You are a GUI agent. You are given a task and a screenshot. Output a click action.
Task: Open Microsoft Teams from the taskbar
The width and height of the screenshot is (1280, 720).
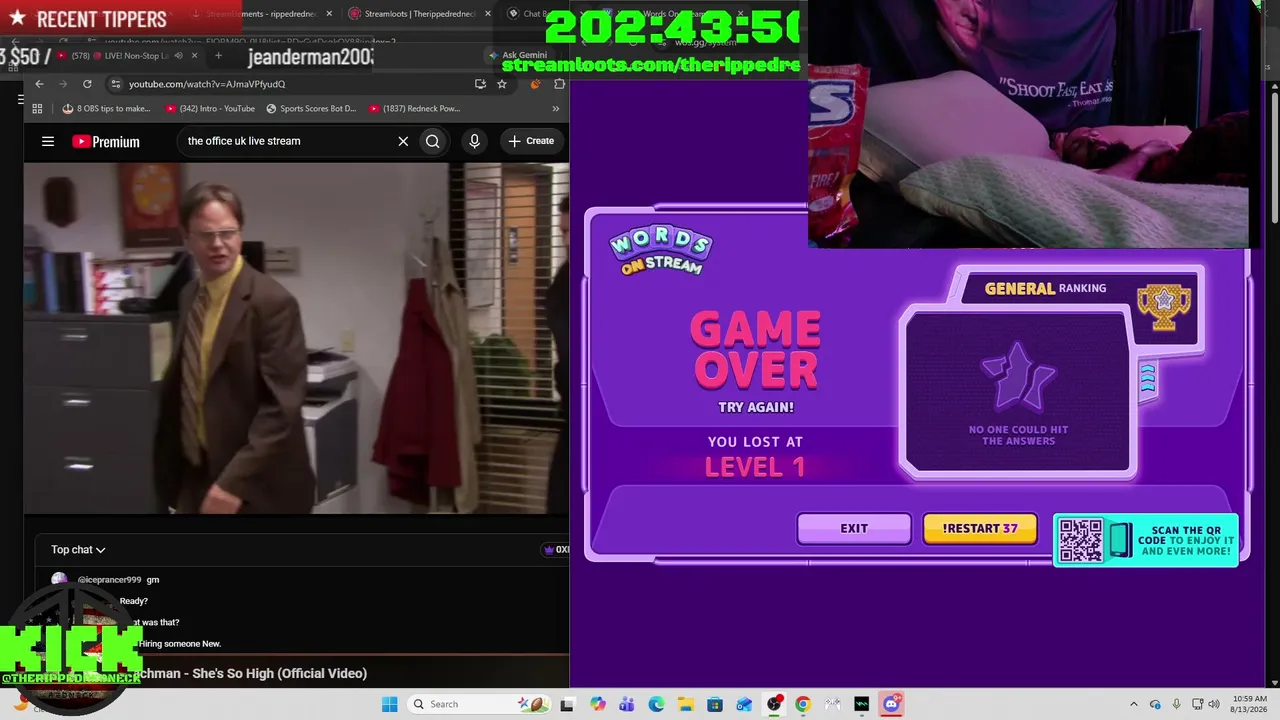coord(627,704)
